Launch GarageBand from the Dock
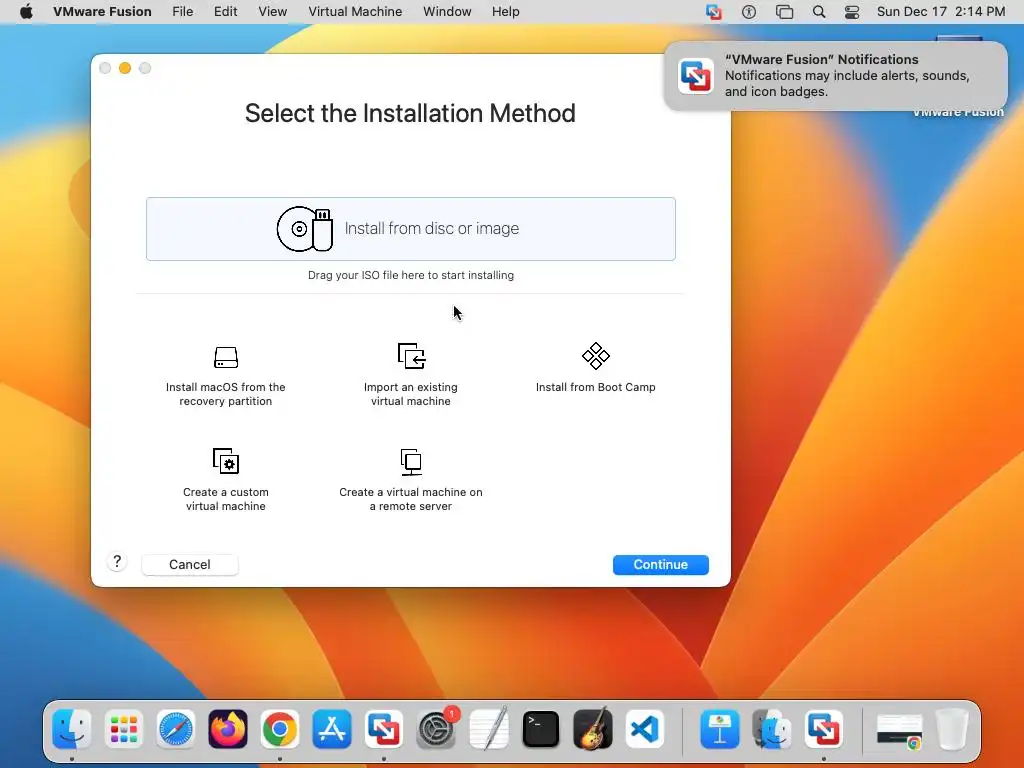 pyautogui.click(x=593, y=729)
